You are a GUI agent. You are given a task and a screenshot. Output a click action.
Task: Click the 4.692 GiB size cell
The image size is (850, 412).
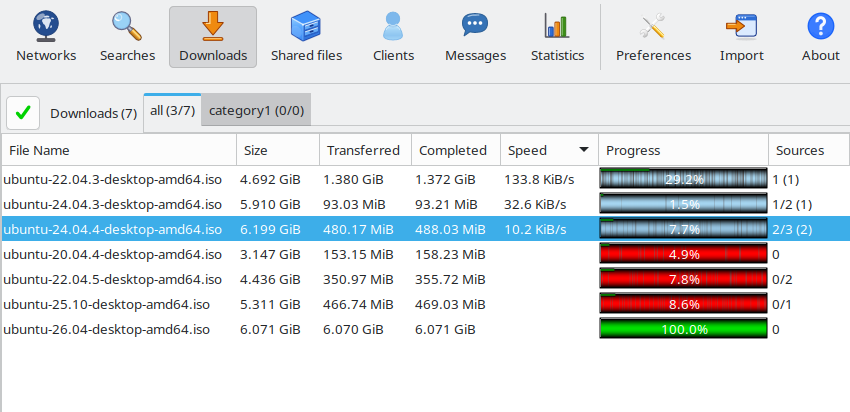point(270,179)
